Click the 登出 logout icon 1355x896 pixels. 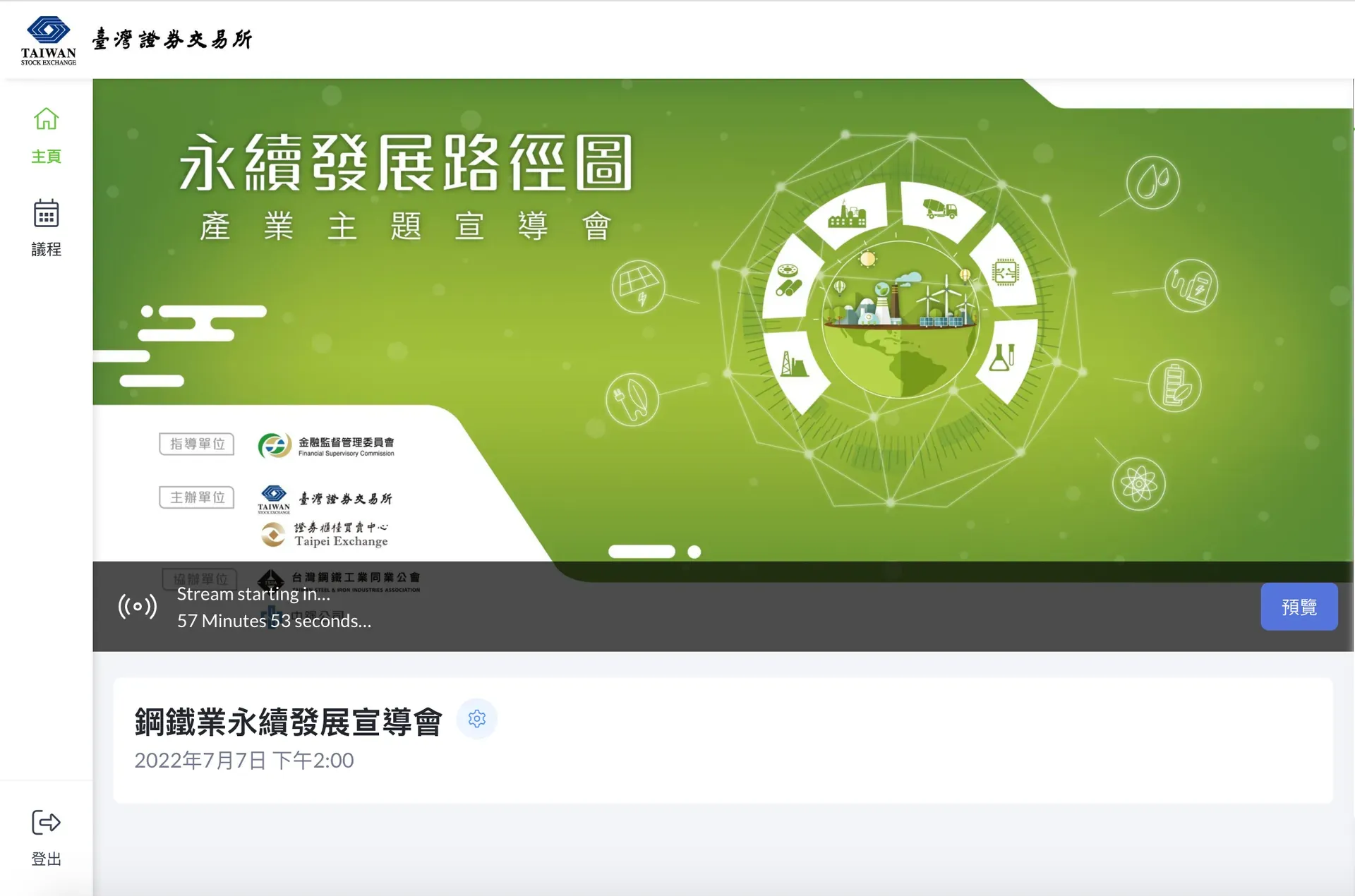[x=46, y=823]
